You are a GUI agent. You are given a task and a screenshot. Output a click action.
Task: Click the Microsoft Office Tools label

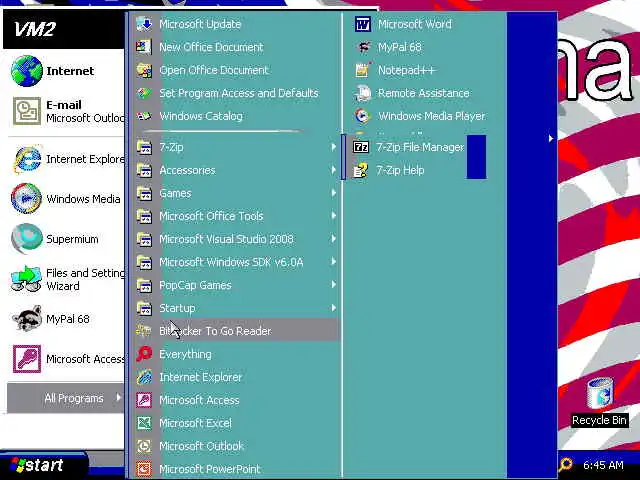tap(211, 216)
